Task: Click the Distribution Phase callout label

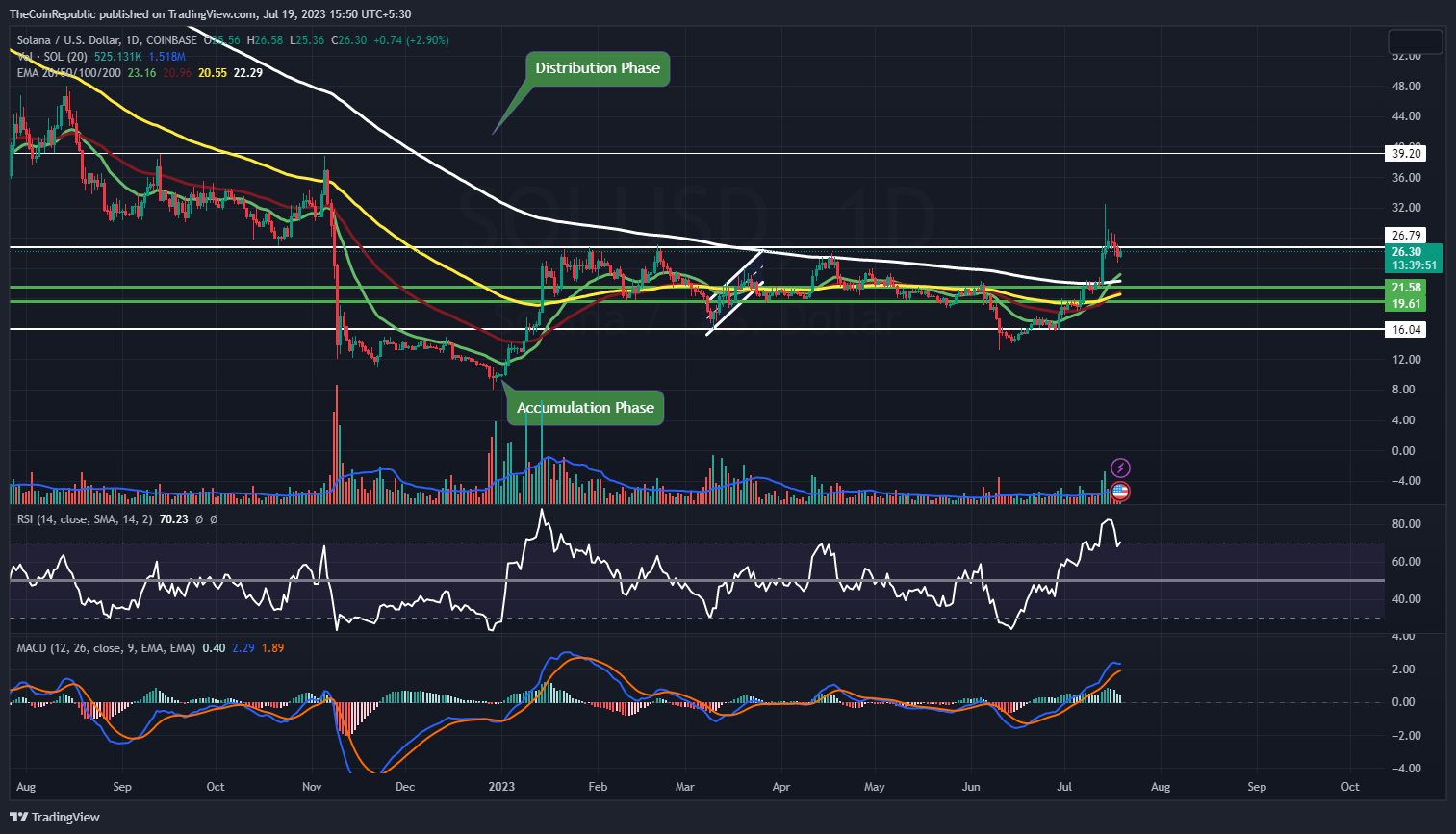Action: click(x=598, y=68)
